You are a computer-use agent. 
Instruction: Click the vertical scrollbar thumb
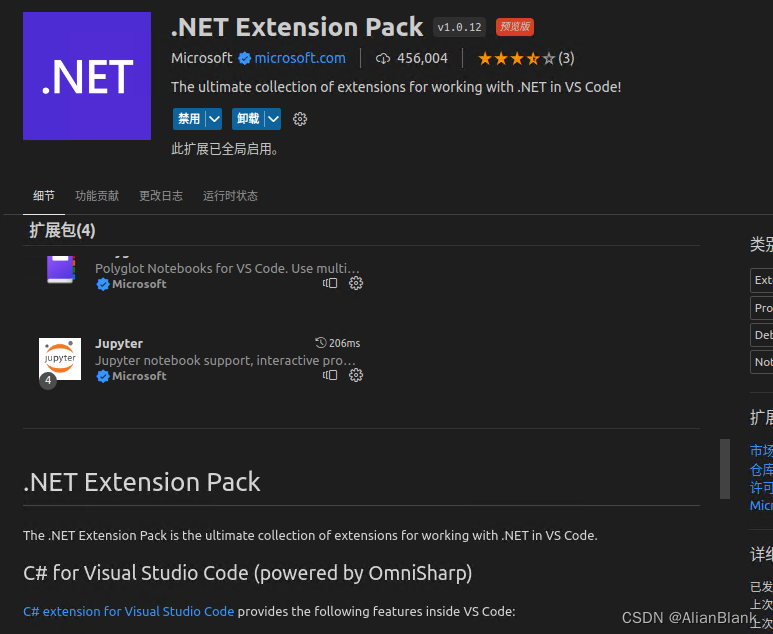click(725, 469)
